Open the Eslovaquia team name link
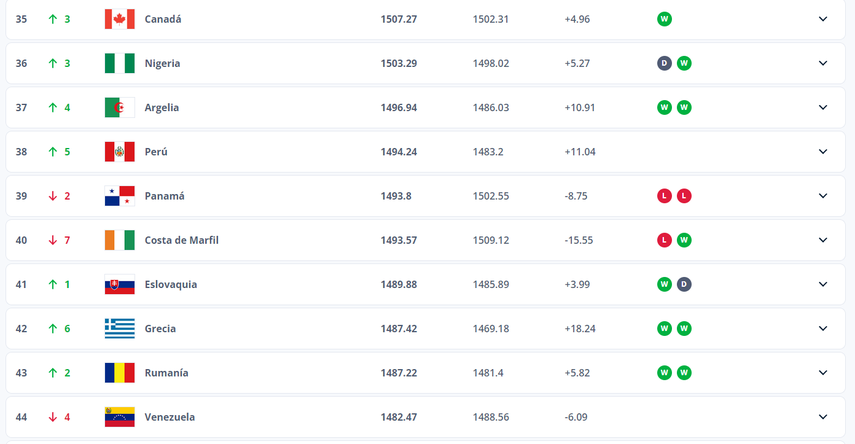The image size is (855, 444). tap(170, 285)
